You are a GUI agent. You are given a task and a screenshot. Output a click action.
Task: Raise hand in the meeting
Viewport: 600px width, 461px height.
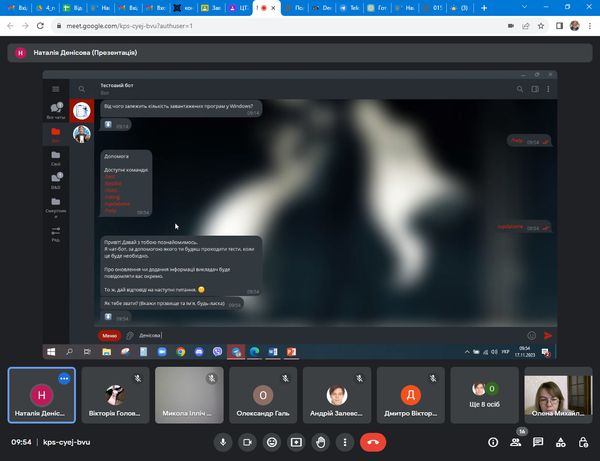click(321, 441)
